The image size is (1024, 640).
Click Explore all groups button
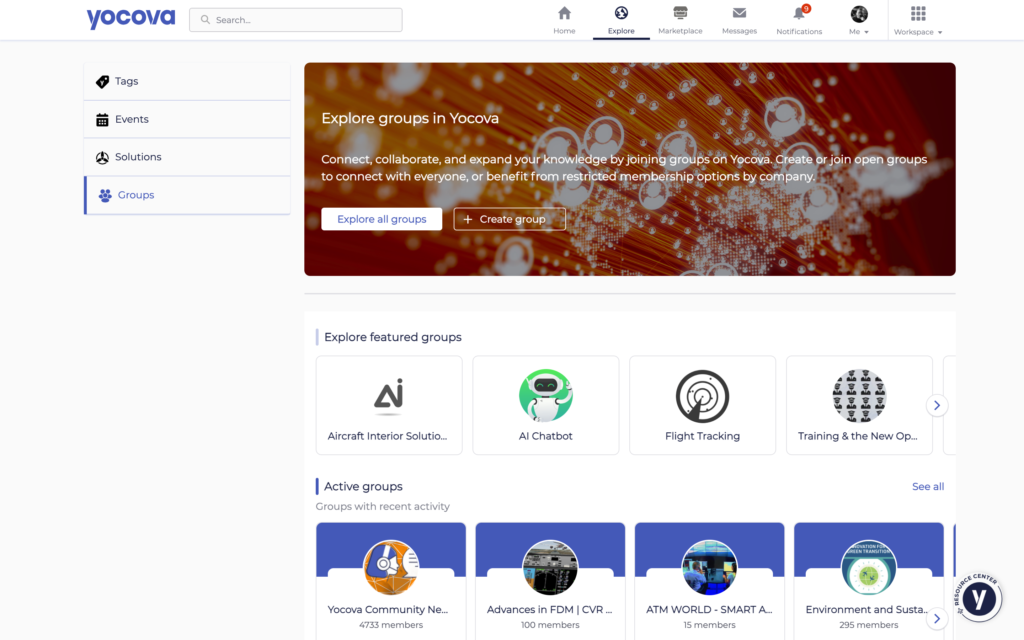click(x=381, y=219)
